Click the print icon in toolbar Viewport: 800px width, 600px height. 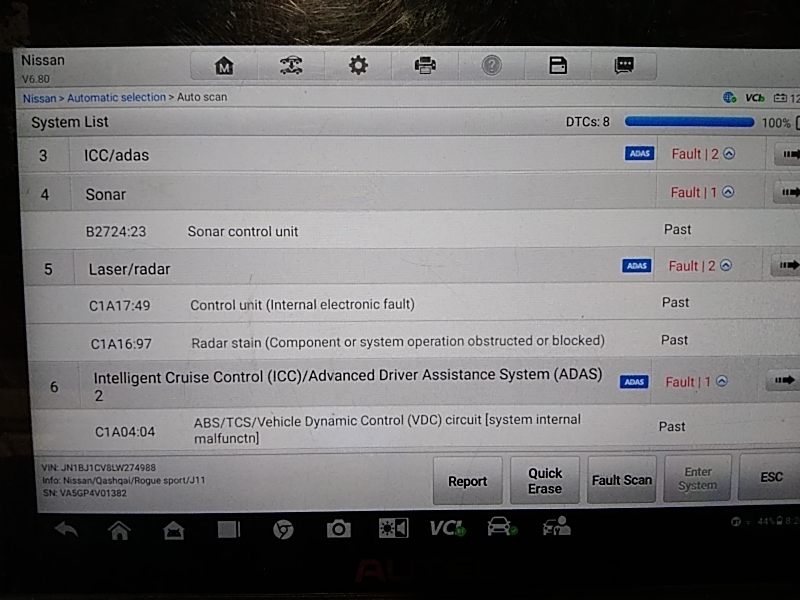pyautogui.click(x=425, y=66)
